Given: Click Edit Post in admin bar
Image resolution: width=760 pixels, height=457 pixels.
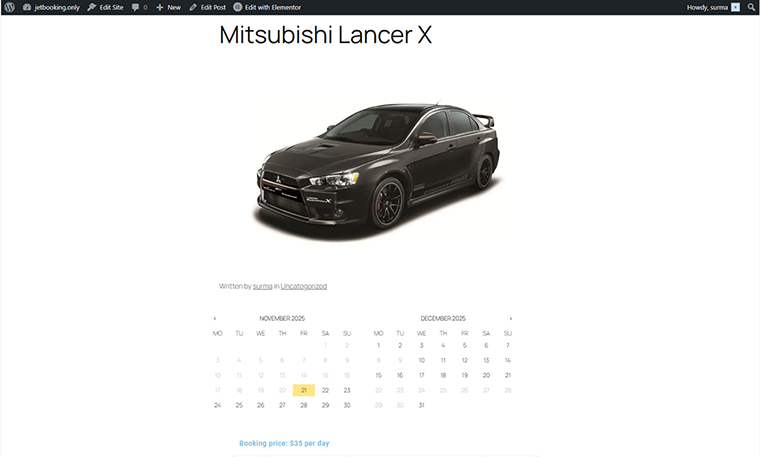Looking at the screenshot, I should (x=207, y=7).
